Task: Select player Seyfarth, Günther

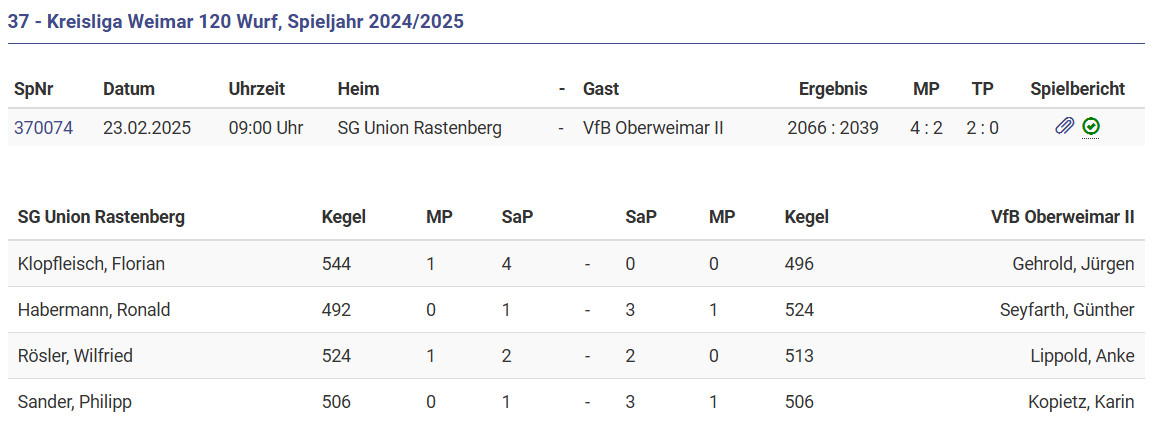Action: (x=1067, y=310)
